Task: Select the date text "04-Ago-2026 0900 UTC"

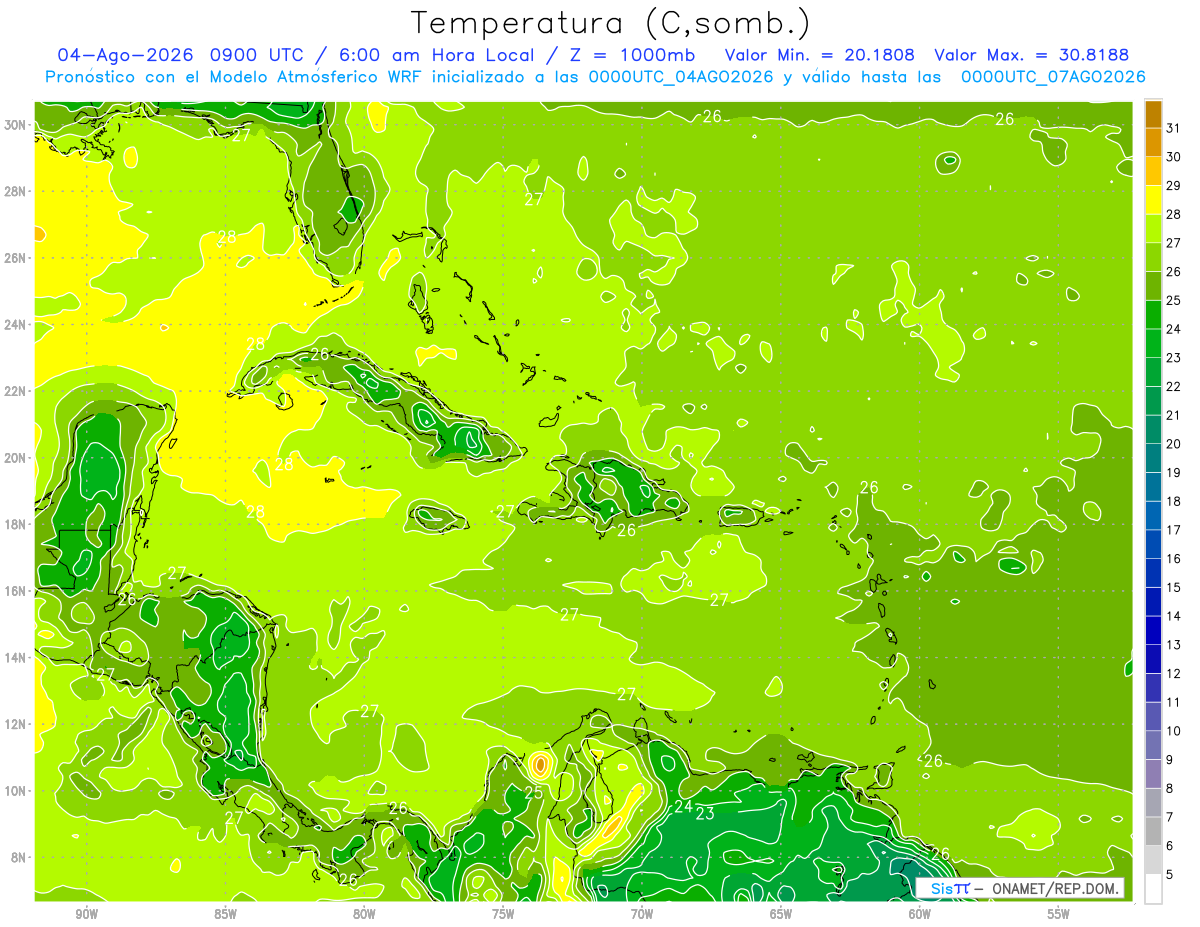Action: click(x=183, y=55)
